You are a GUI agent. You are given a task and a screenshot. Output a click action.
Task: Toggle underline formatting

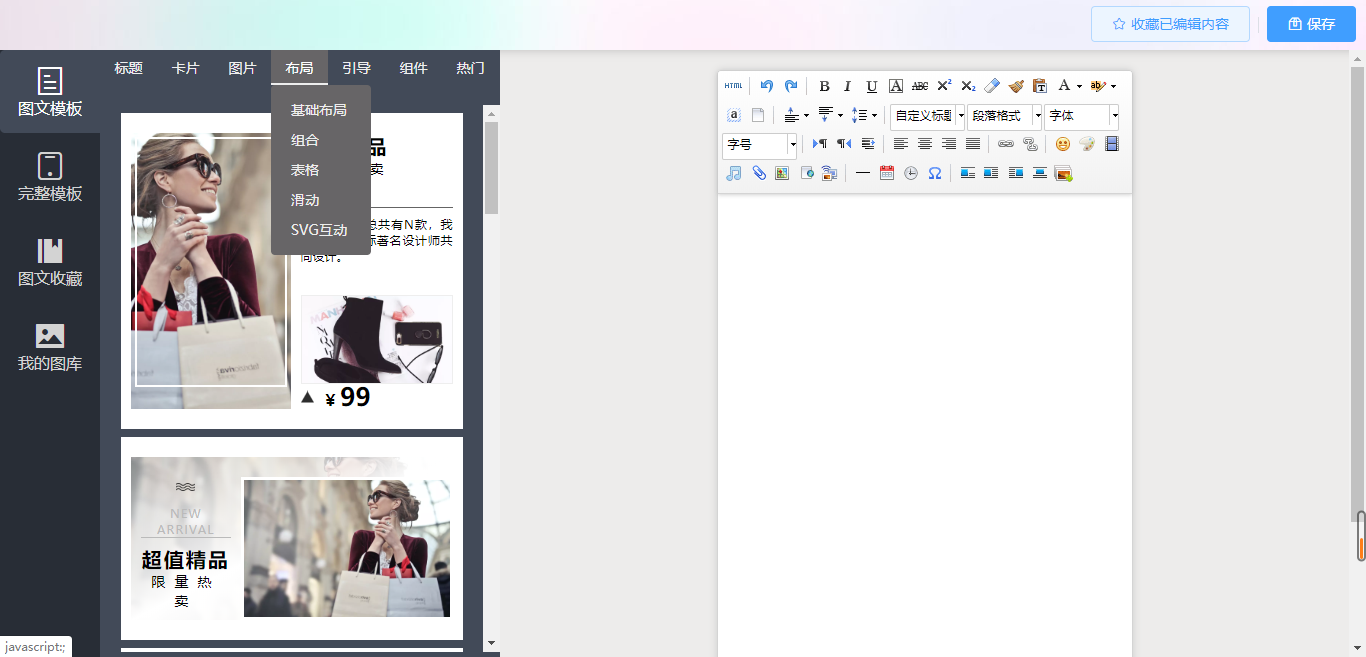pyautogui.click(x=871, y=86)
